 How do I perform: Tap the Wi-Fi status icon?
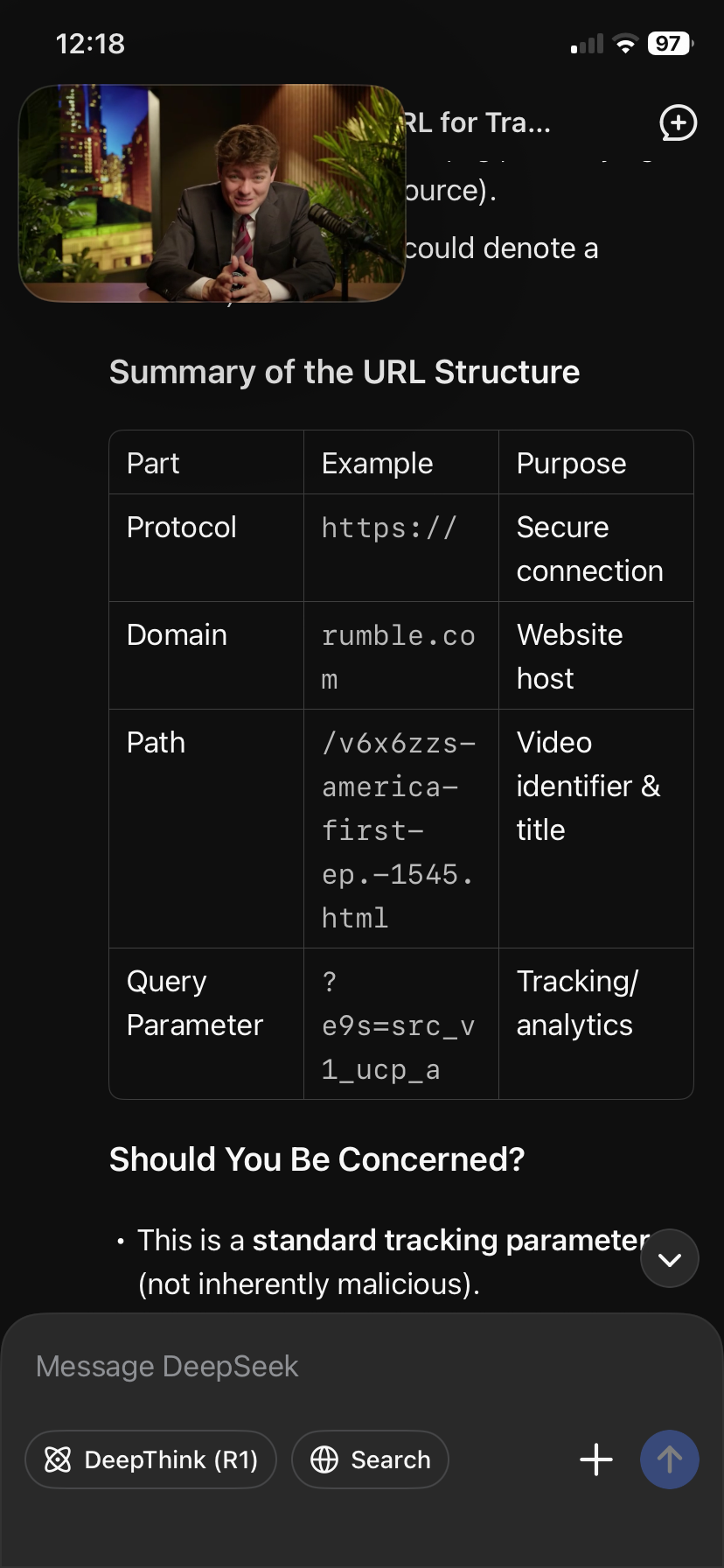click(625, 44)
